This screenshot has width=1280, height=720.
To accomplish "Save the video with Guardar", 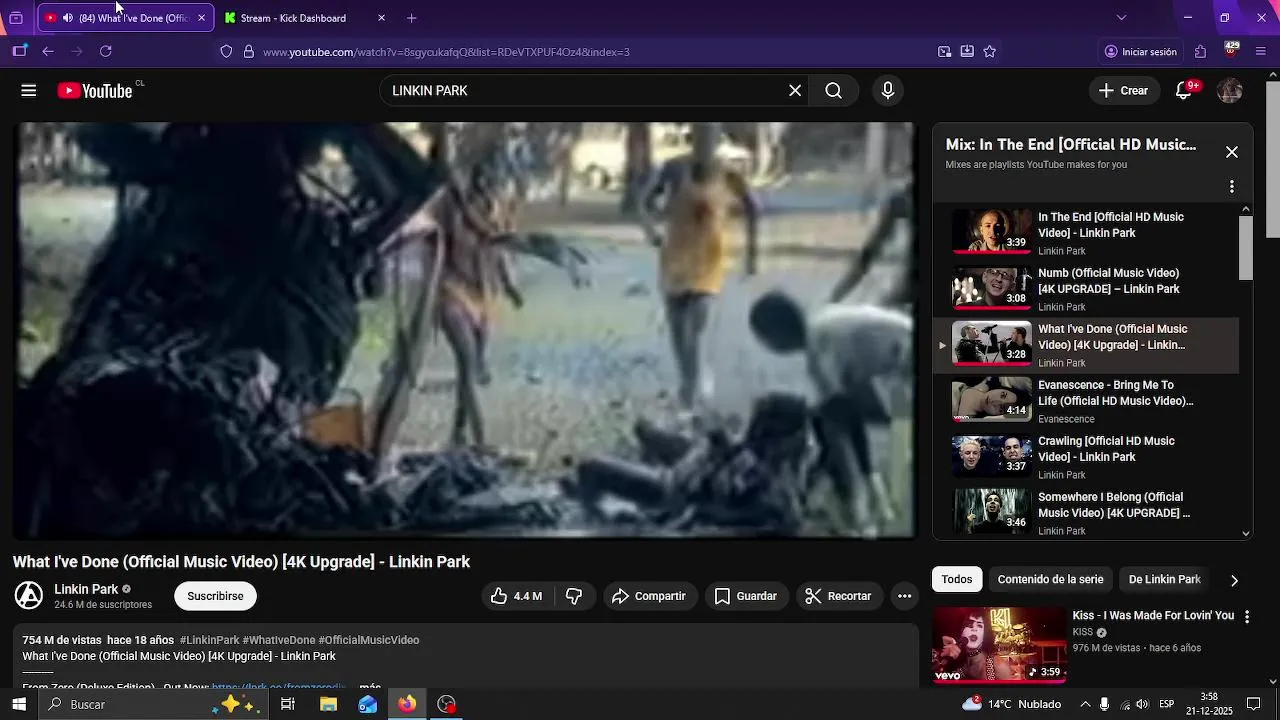I will [x=746, y=596].
